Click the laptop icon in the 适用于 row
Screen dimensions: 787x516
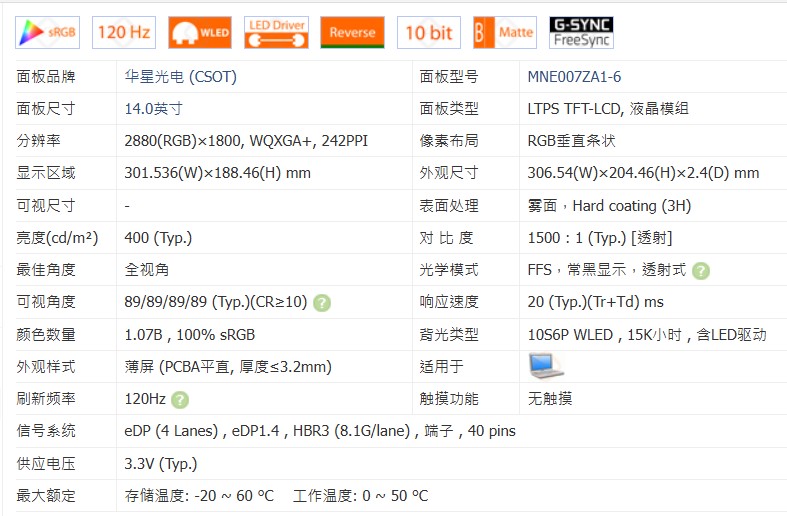(x=545, y=367)
